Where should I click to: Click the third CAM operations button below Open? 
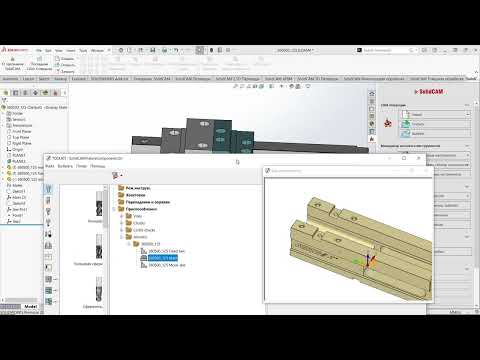(x=436, y=134)
